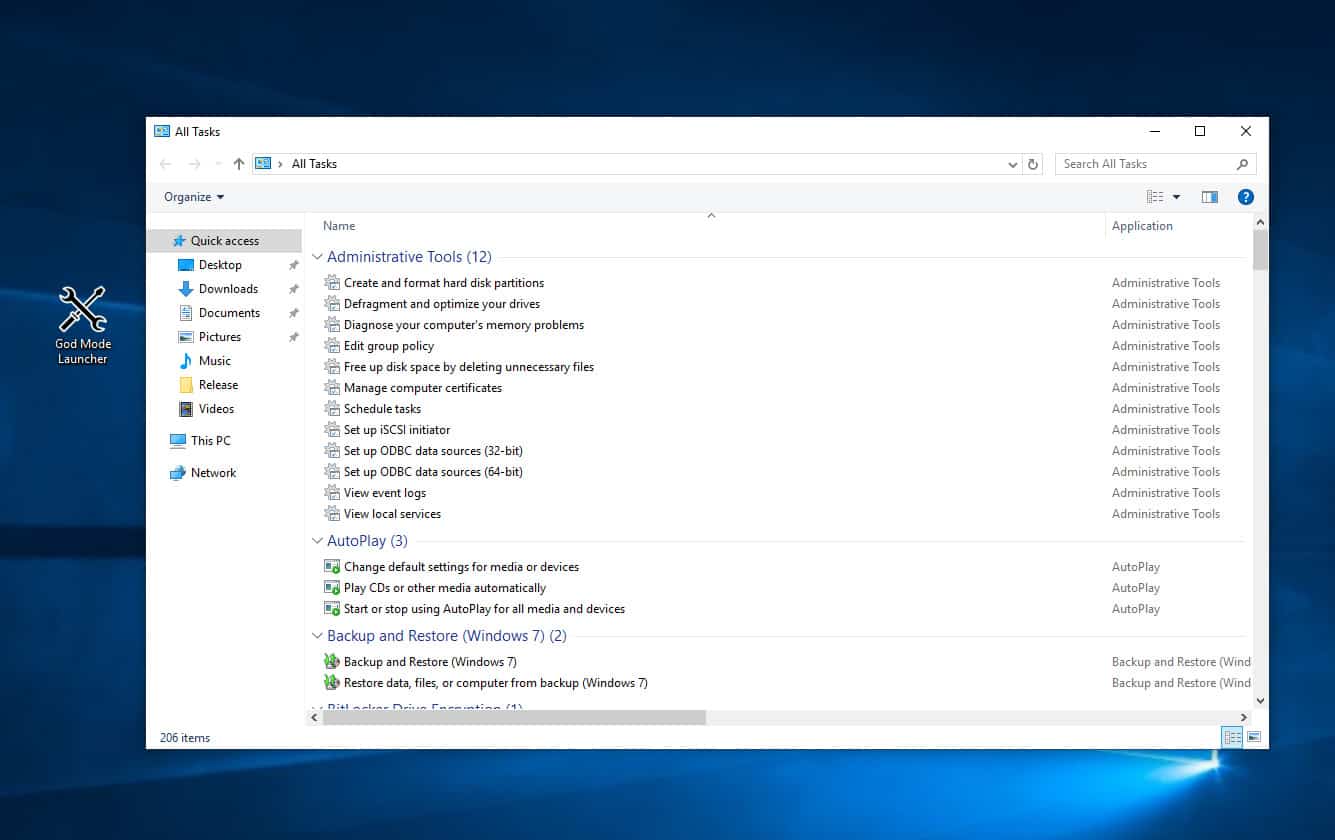Click the Help question mark icon
The image size is (1335, 840).
1245,196
